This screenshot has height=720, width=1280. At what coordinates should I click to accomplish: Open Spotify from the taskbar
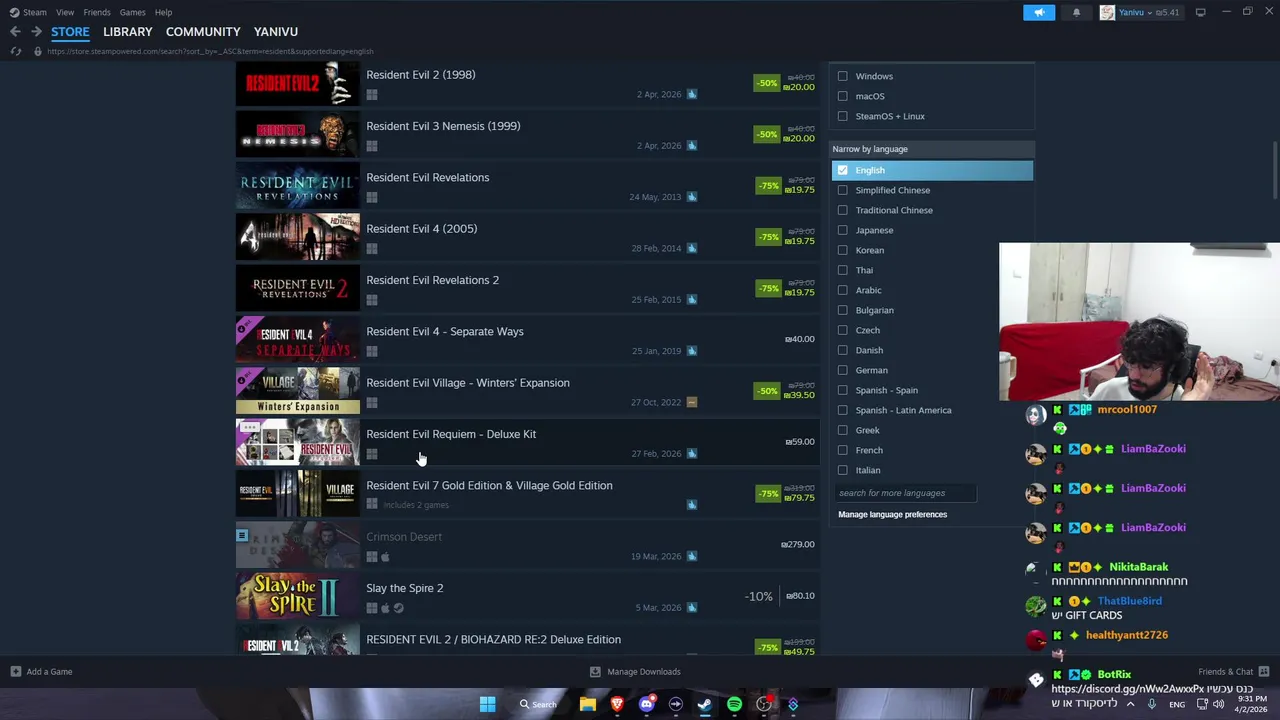[x=734, y=704]
